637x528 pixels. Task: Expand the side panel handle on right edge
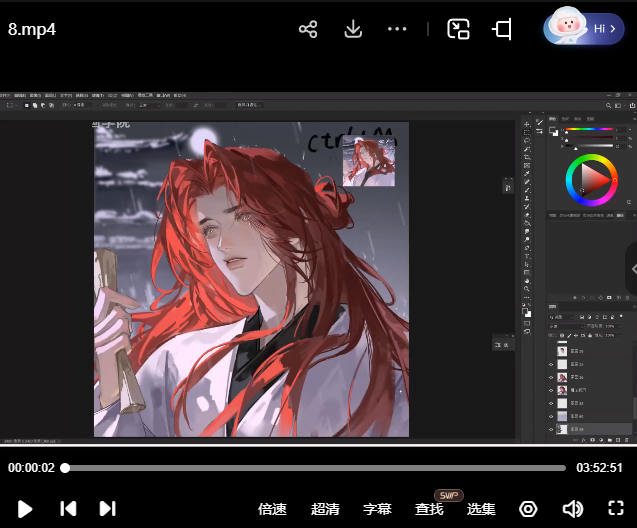click(x=631, y=268)
